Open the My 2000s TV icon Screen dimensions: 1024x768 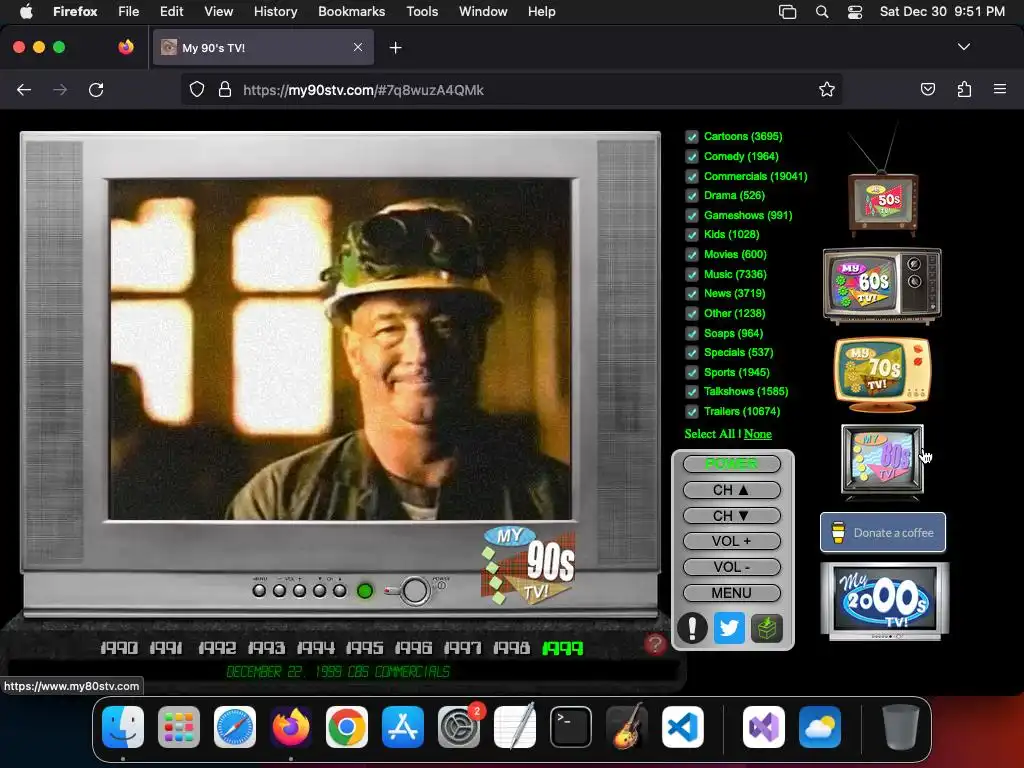click(885, 601)
